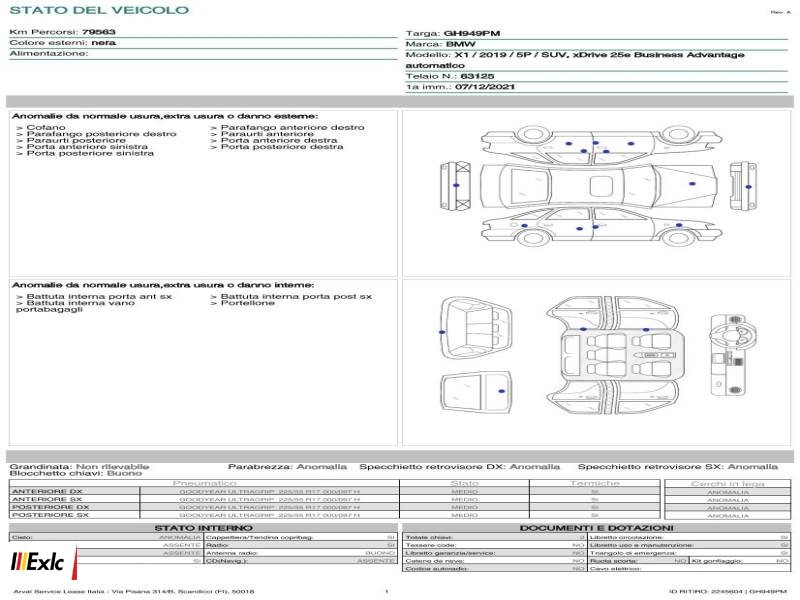Click the STATO DEL VEICOLO page title
The width and height of the screenshot is (800, 600).
coord(99,10)
